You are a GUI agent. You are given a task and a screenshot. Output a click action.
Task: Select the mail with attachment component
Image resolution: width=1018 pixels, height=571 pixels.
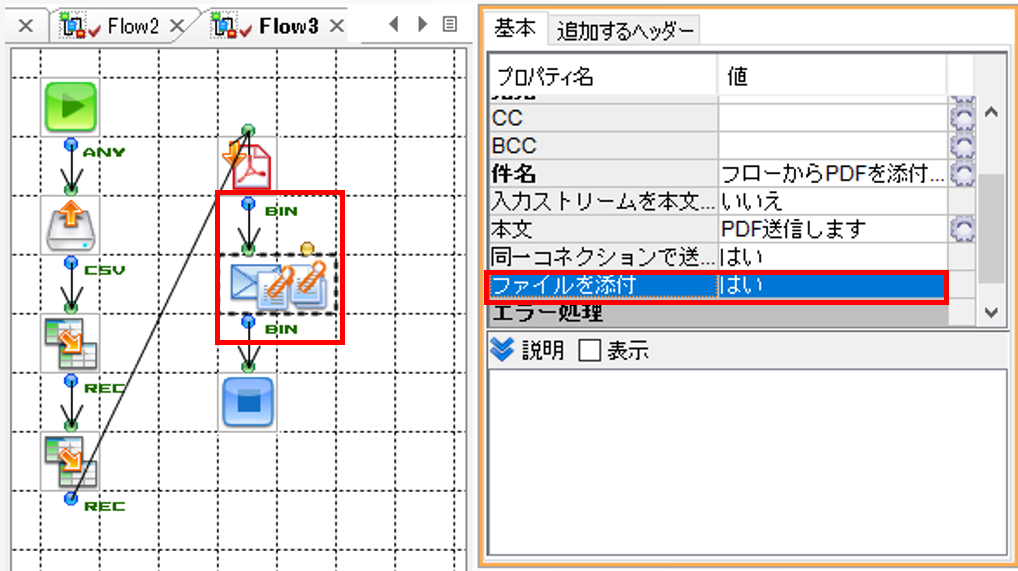point(278,285)
